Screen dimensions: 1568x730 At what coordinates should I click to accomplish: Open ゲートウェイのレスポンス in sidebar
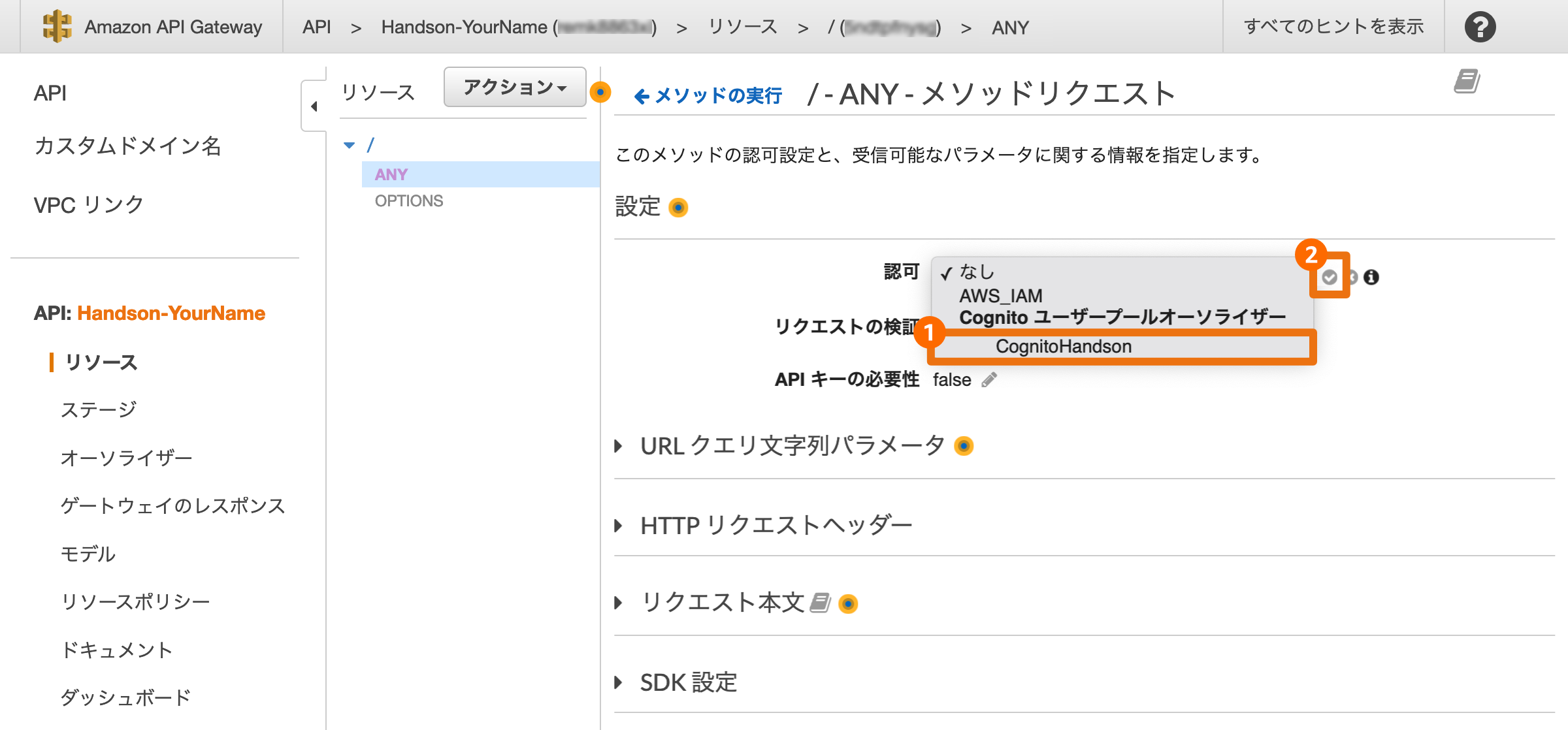[x=172, y=505]
